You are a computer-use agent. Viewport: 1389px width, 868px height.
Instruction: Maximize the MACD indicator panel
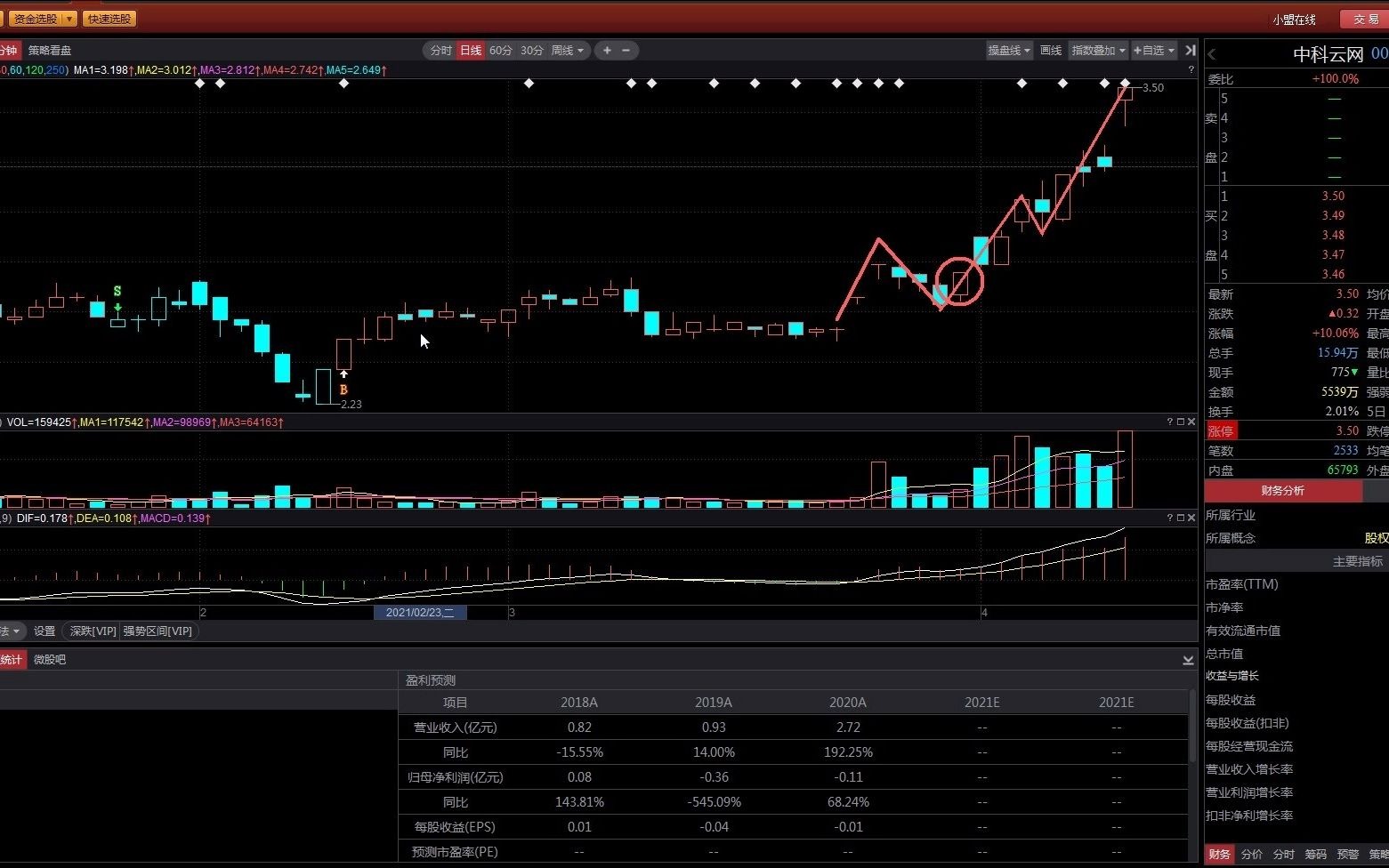1181,518
